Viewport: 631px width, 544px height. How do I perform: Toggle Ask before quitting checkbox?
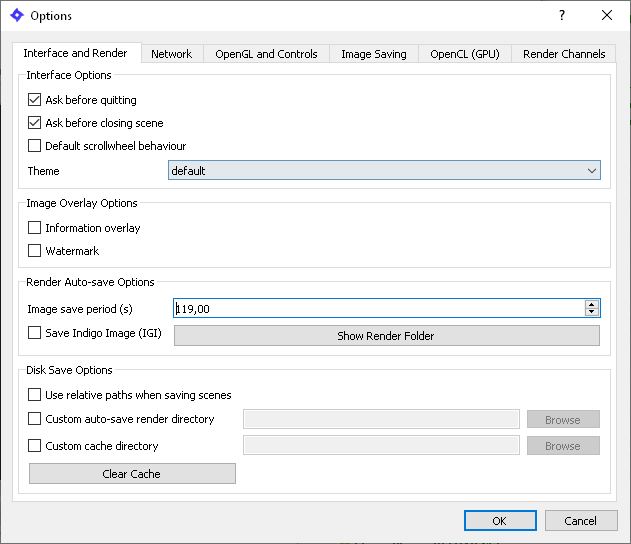pos(36,100)
